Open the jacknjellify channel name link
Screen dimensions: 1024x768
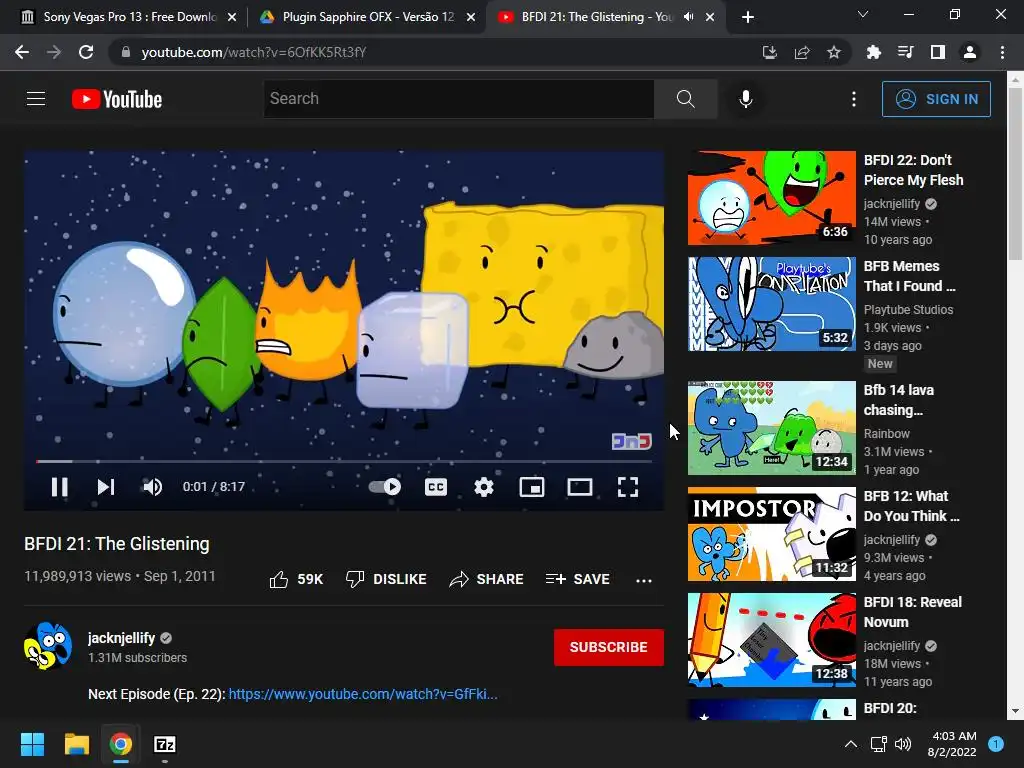(121, 638)
